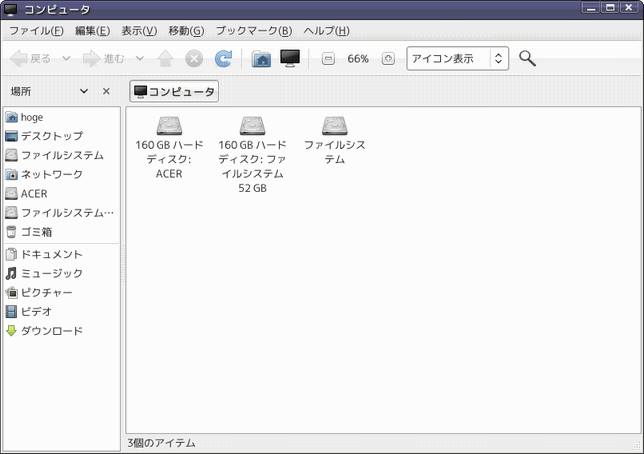Open the アイコン表示 view mode dropdown

pyautogui.click(x=458, y=59)
